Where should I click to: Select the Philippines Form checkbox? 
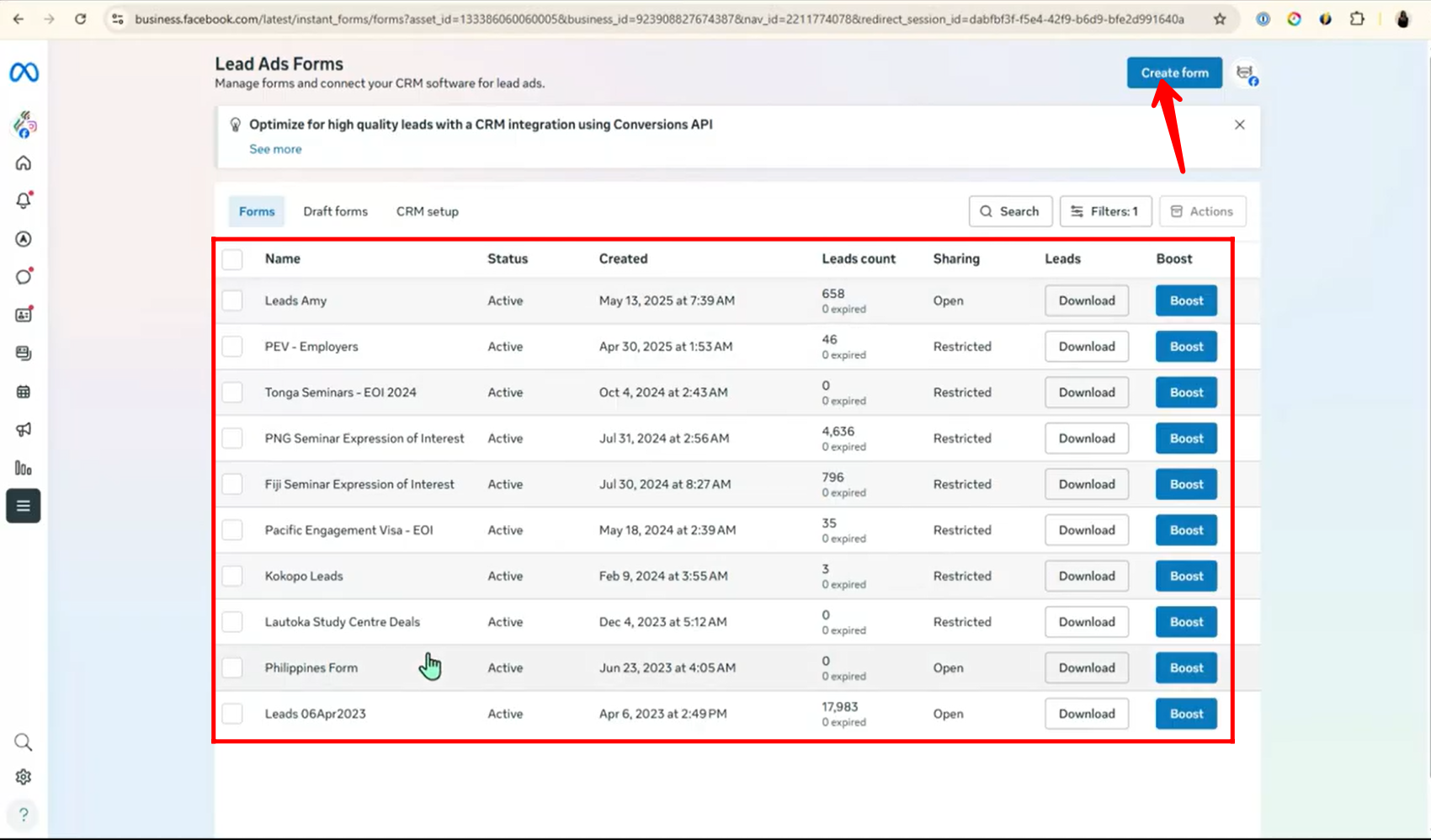[232, 667]
